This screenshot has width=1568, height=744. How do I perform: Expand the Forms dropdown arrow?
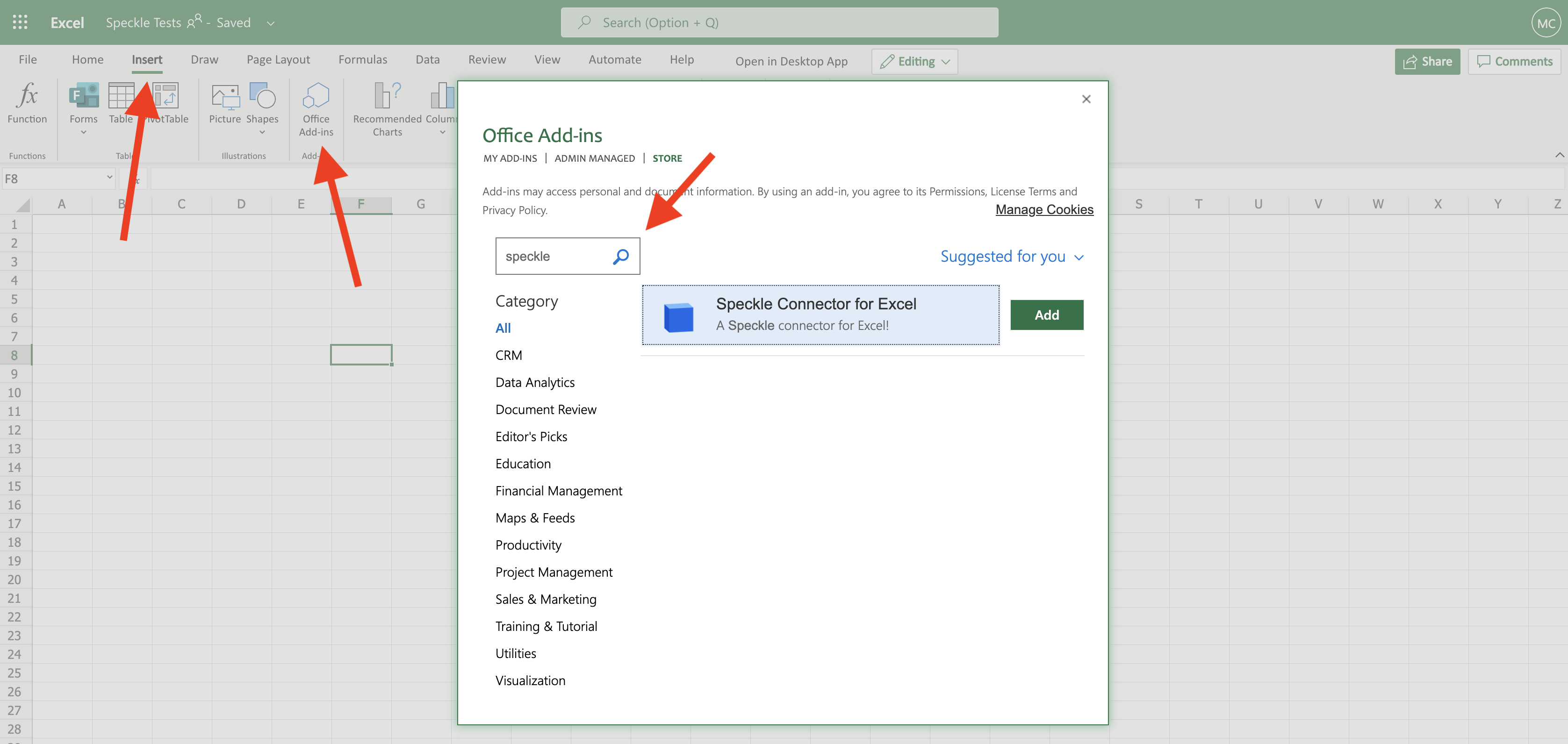click(x=83, y=132)
